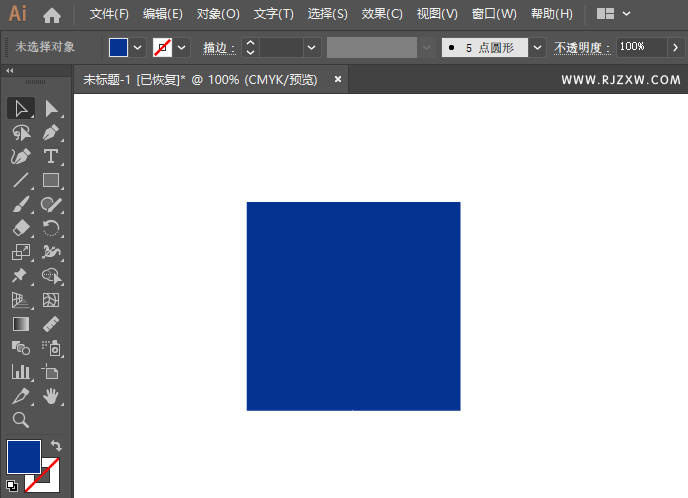Image resolution: width=688 pixels, height=498 pixels.
Task: Open the 5 点圆形 brush dropdown
Action: coord(538,47)
